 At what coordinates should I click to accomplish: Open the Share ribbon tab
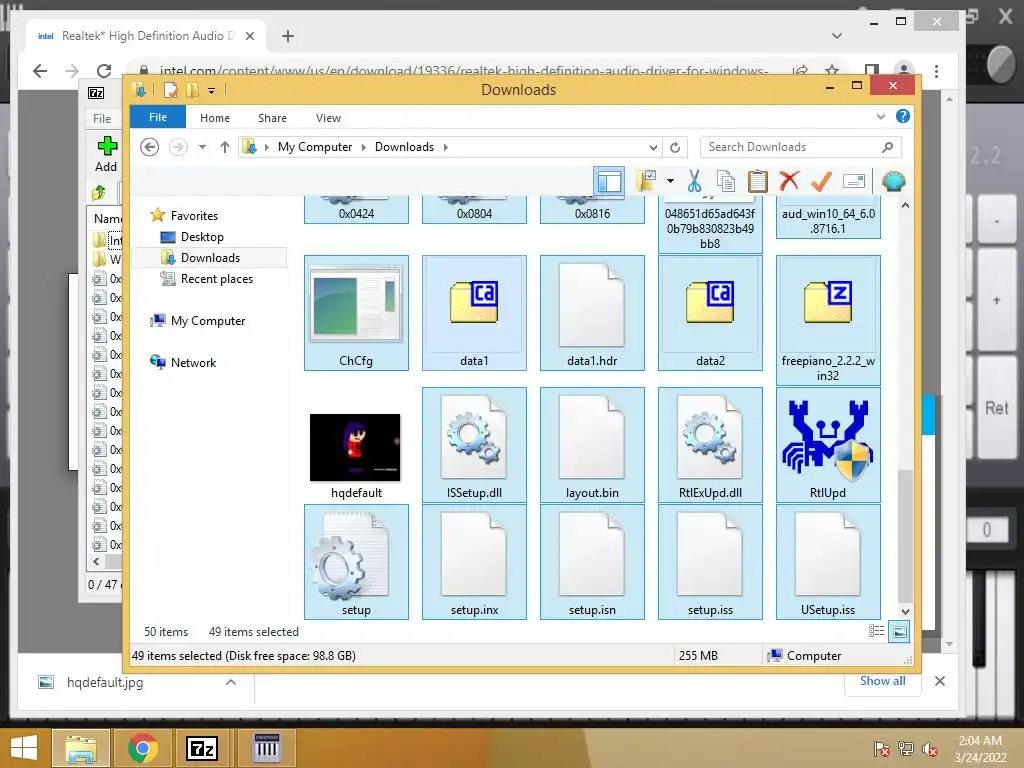coord(272,118)
